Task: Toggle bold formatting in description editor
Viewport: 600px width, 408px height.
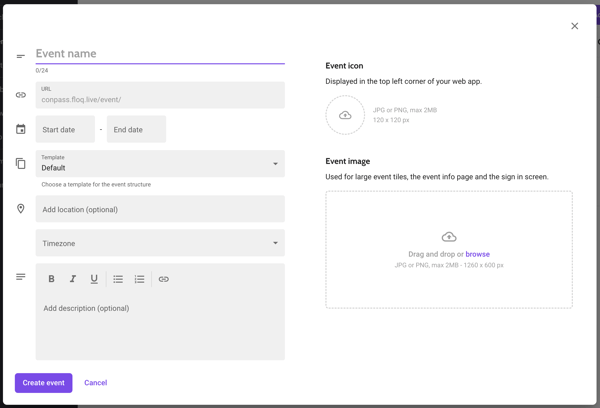Action: 51,279
